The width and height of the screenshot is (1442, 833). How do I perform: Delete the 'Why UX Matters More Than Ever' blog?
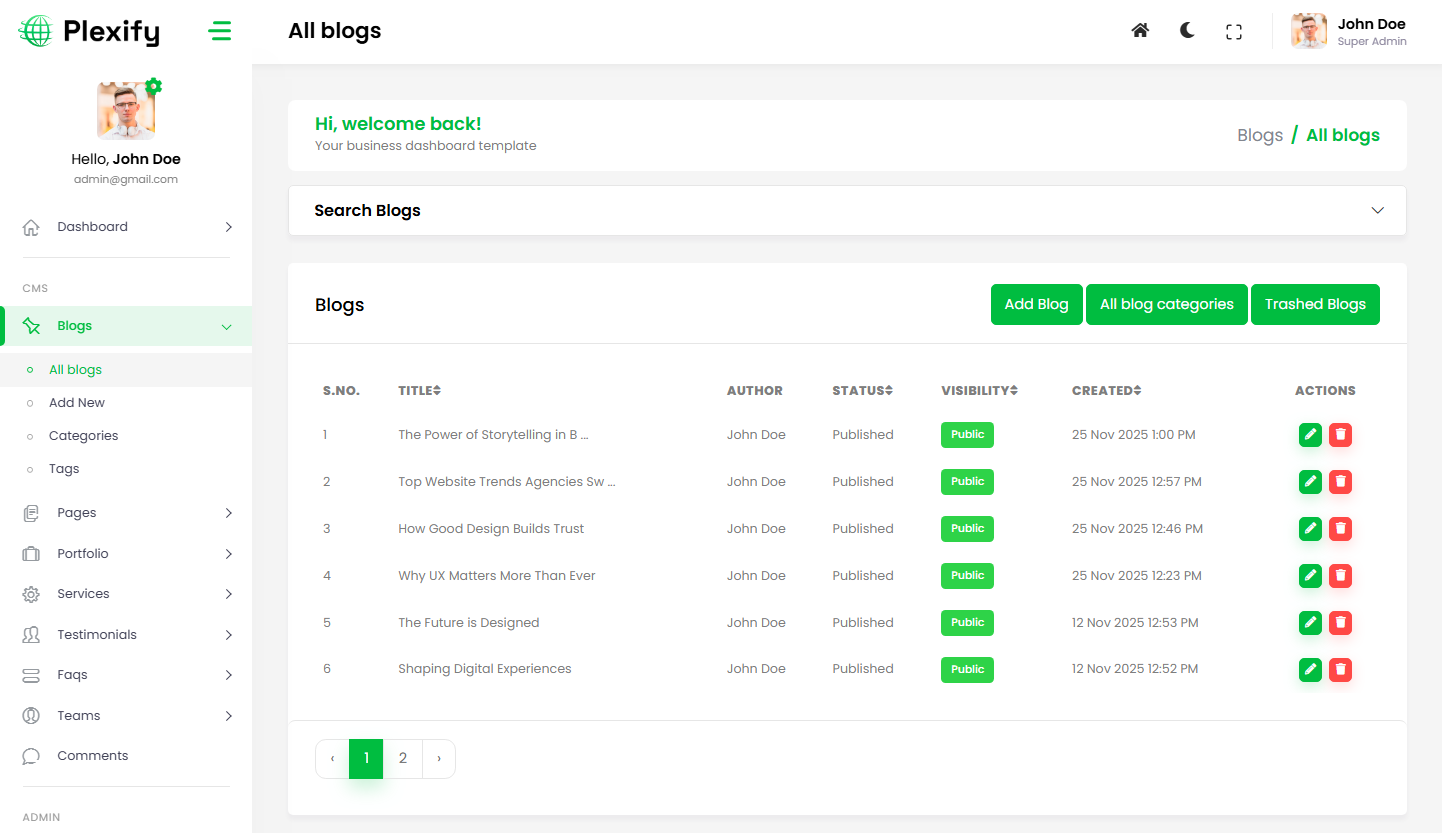(1341, 576)
